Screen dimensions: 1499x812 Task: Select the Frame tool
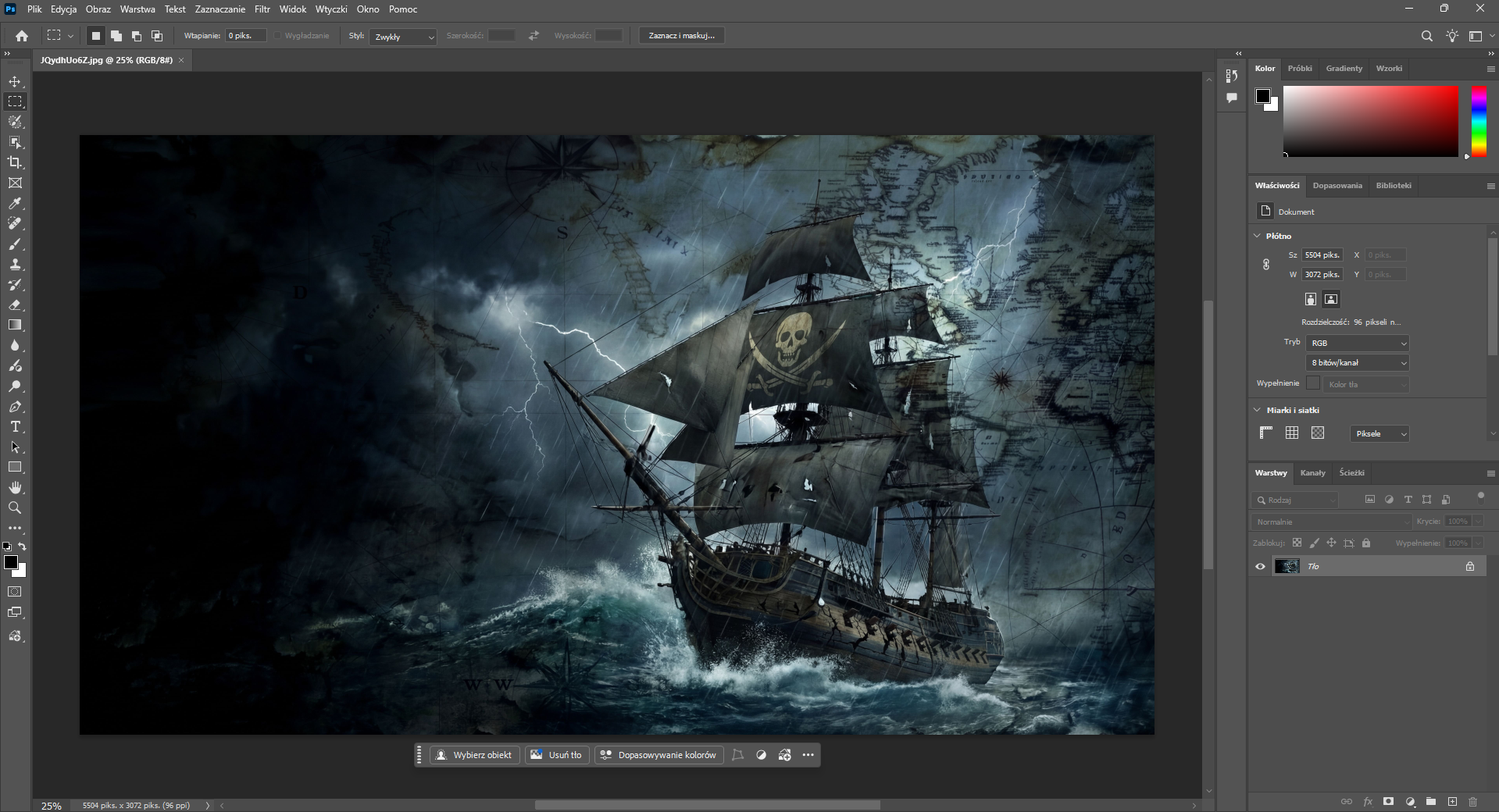pos(15,183)
